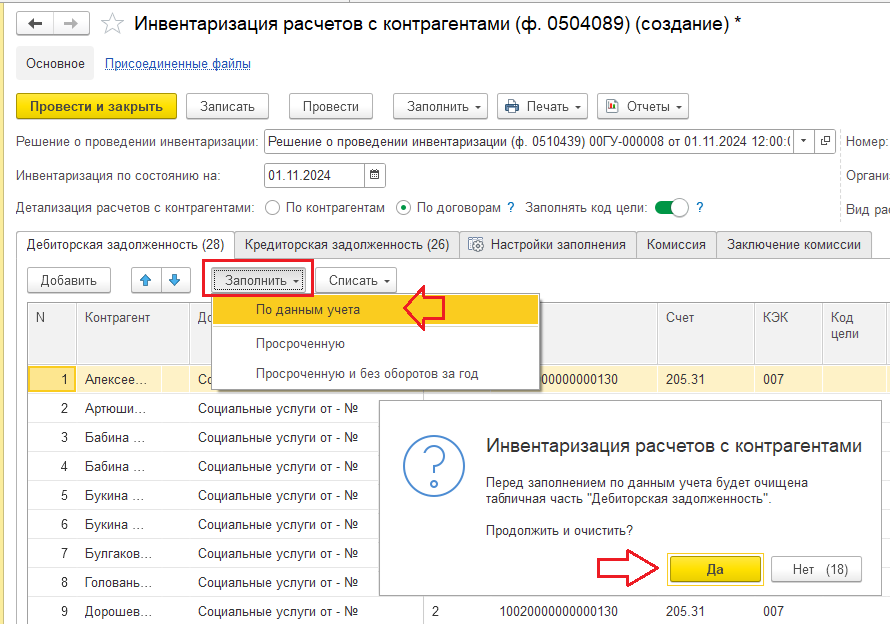Open the table Заполнить dropdown
This screenshot has height=624, width=890.
(258, 280)
